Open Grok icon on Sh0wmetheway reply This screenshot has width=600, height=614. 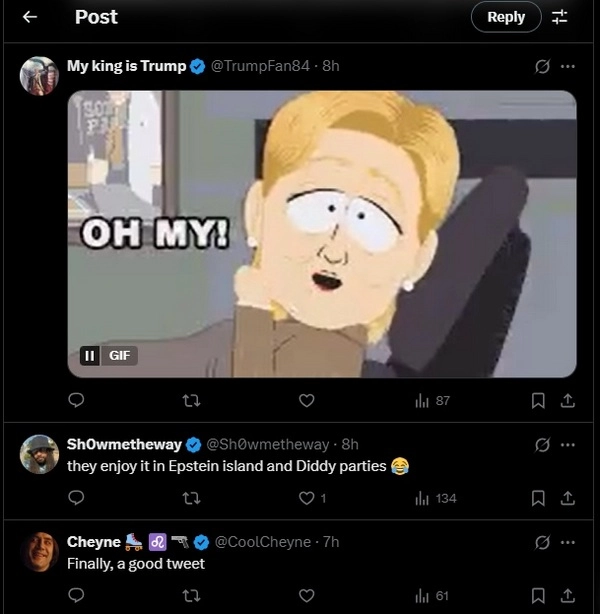[543, 444]
